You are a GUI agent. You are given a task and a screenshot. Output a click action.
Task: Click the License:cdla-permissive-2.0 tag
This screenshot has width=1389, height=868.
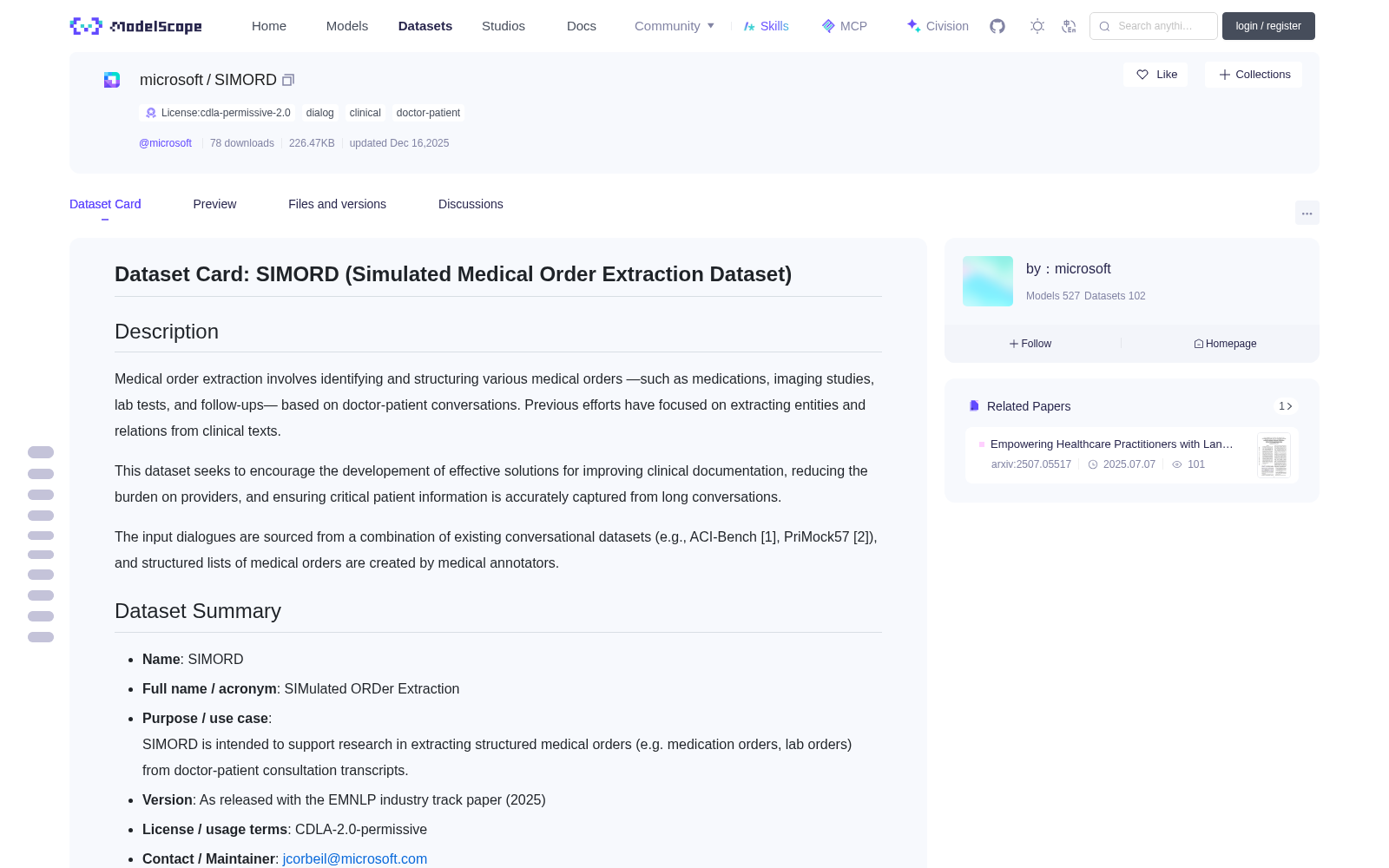[217, 113]
